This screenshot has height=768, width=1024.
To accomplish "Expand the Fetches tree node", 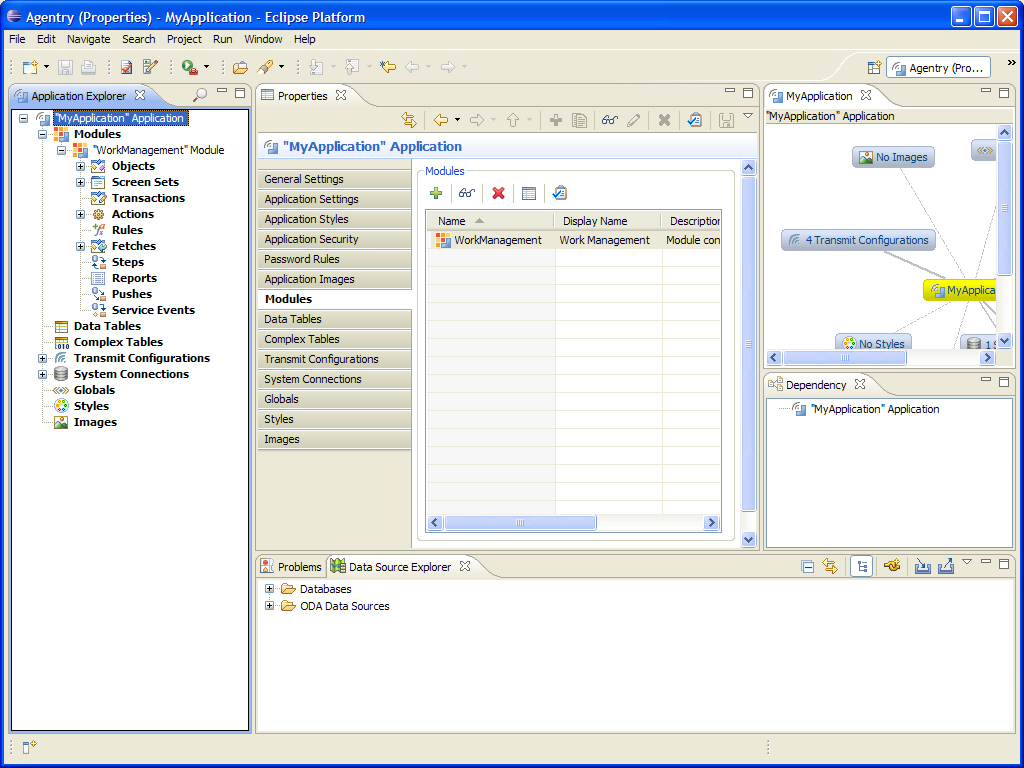I will pos(80,246).
